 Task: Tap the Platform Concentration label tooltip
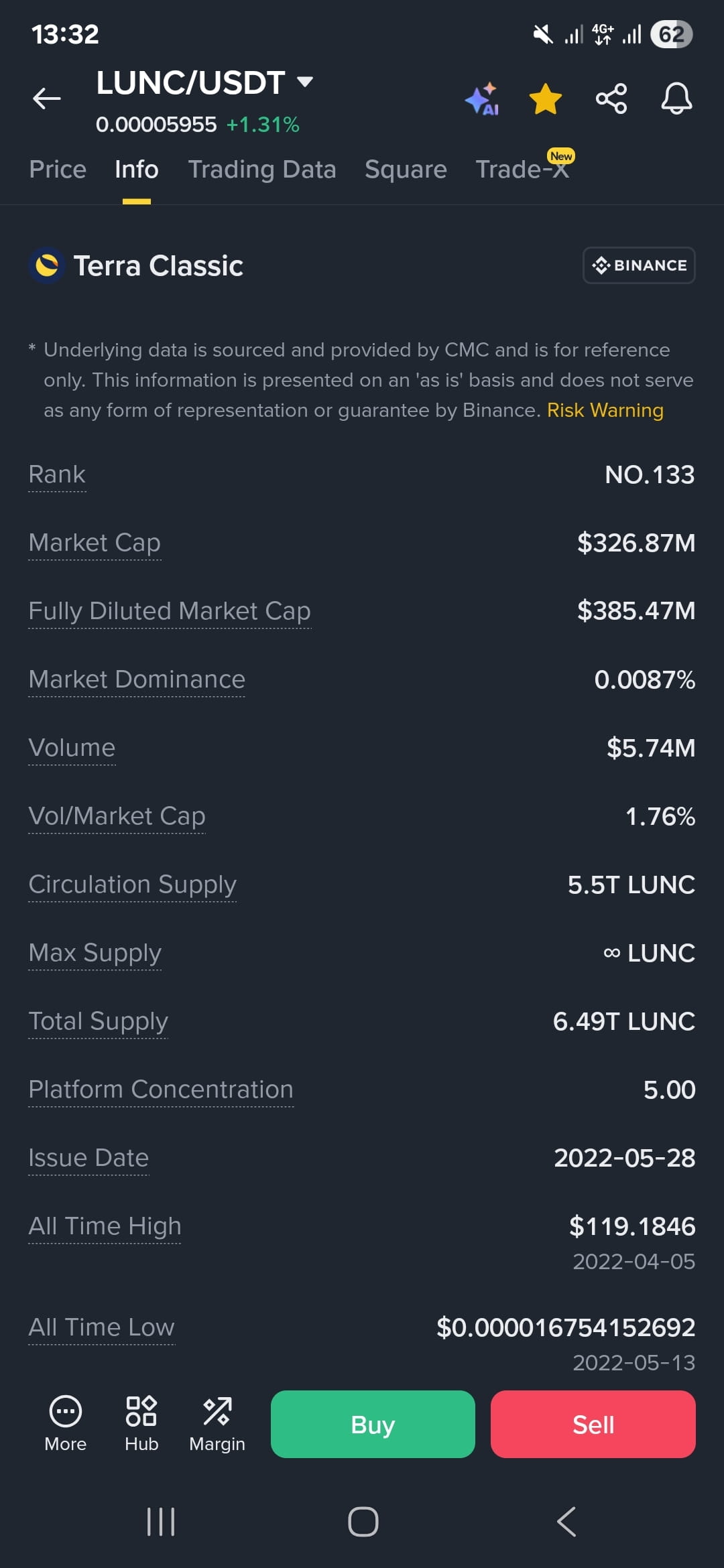161,1090
